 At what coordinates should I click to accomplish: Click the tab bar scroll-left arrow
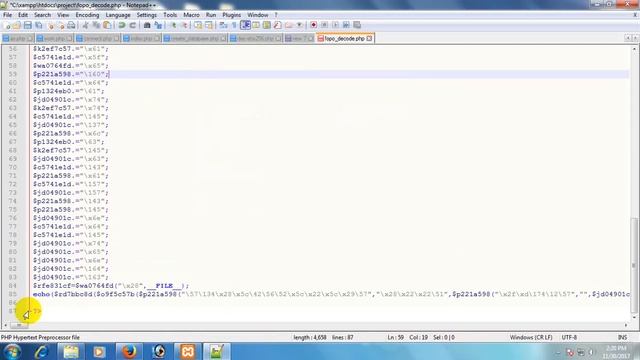628,38
